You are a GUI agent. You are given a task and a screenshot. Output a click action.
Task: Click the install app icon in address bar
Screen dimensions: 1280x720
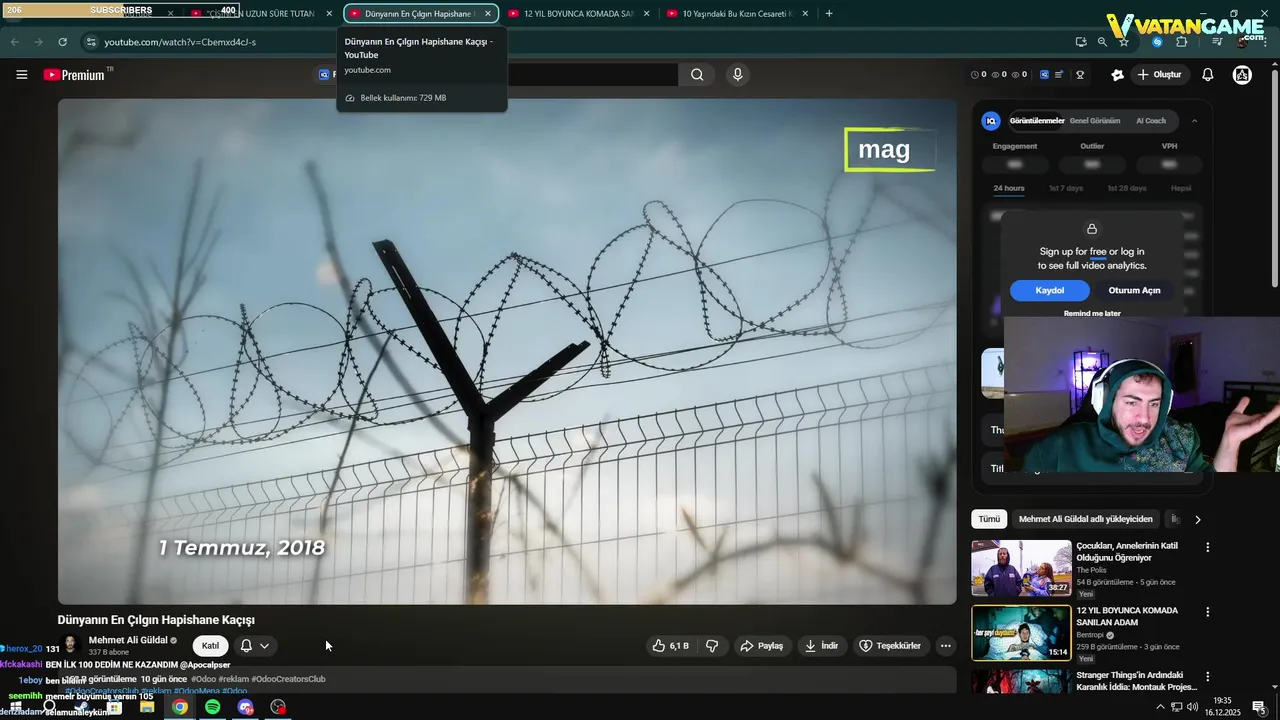[1081, 42]
